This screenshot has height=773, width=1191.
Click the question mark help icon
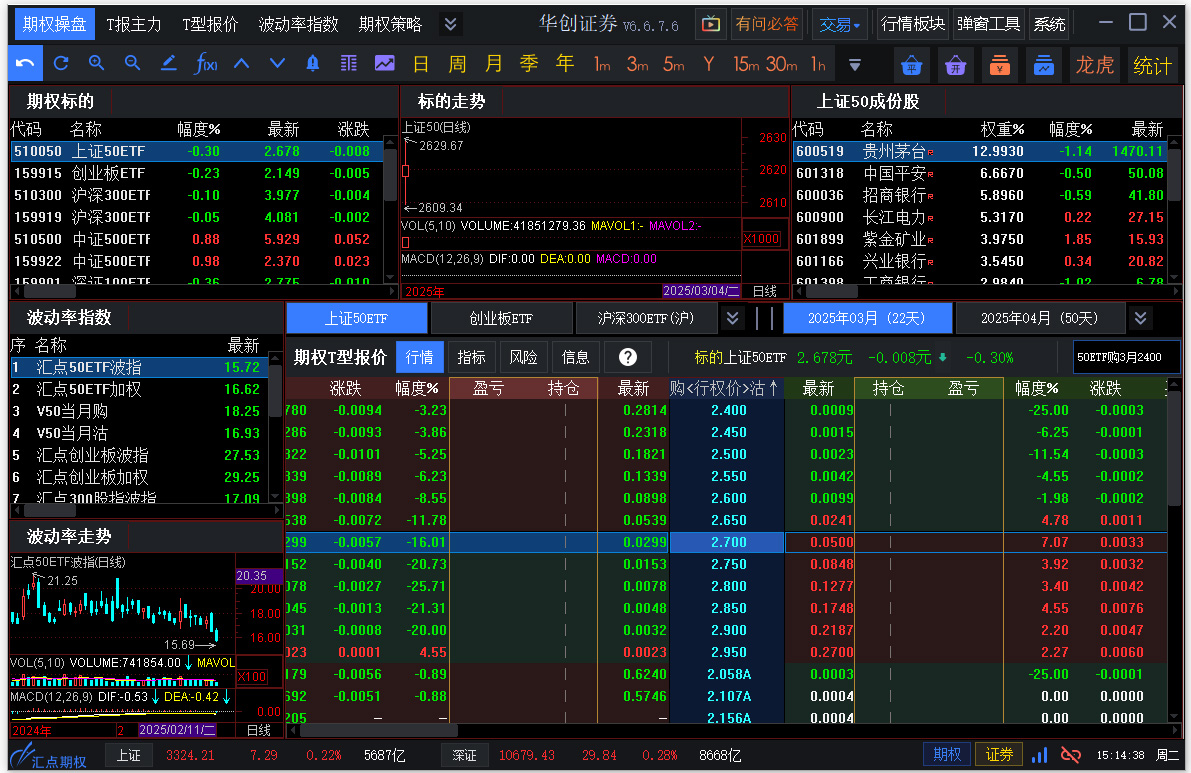pyautogui.click(x=628, y=357)
